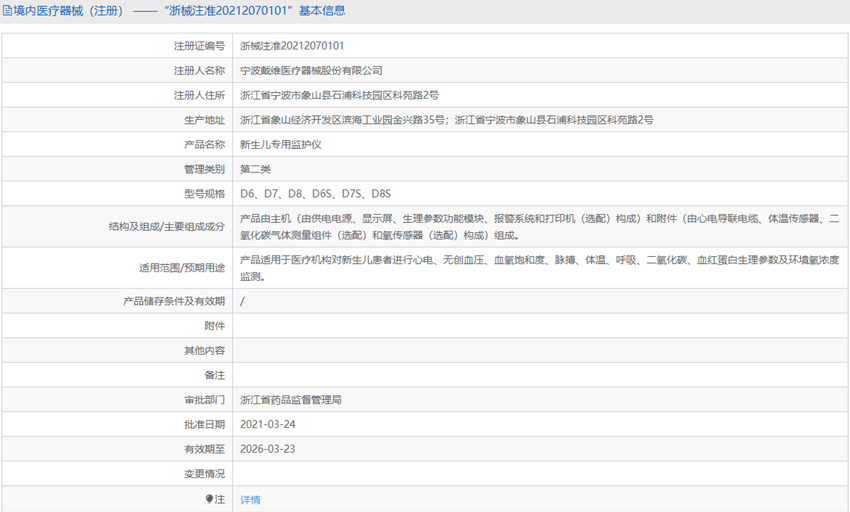This screenshot has height=512, width=850.
Task: Click the empty 备注 value cell
Action: [540, 375]
